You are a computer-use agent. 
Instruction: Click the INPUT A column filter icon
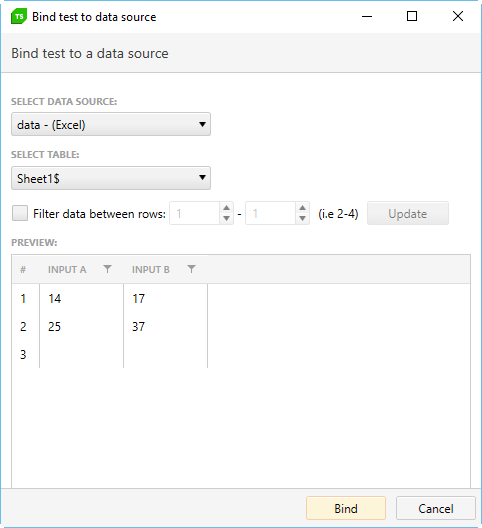(107, 269)
